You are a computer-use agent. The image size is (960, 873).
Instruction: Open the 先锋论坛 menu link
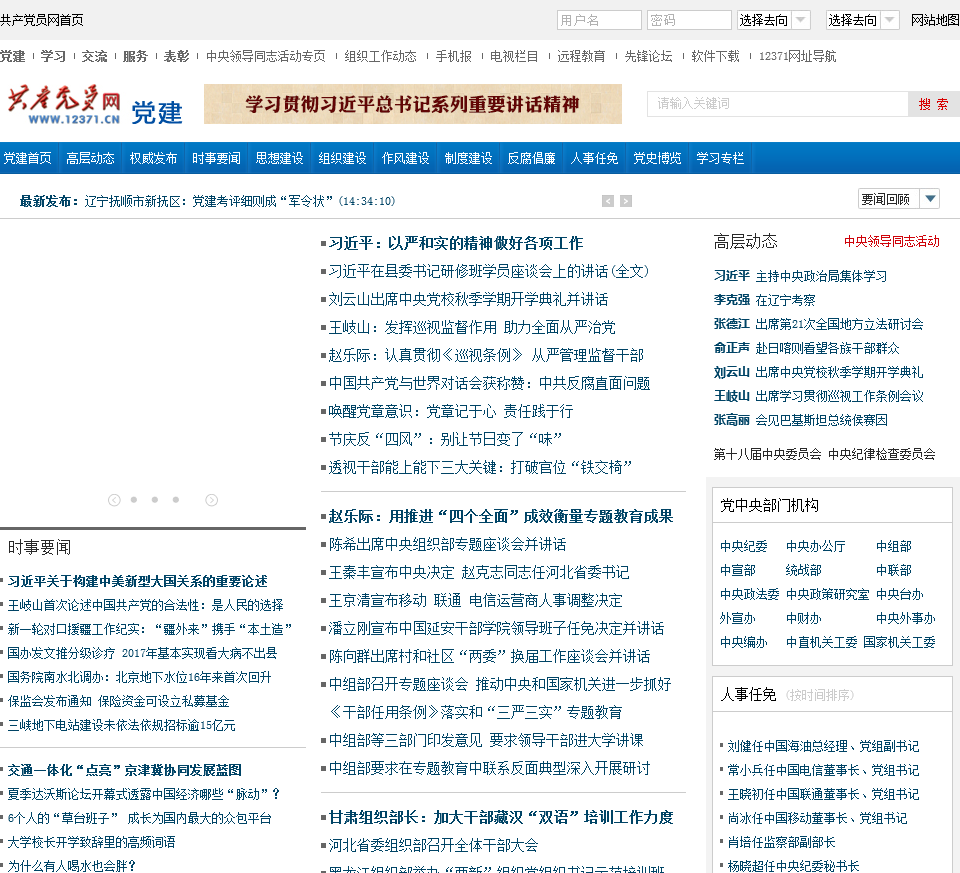click(648, 56)
